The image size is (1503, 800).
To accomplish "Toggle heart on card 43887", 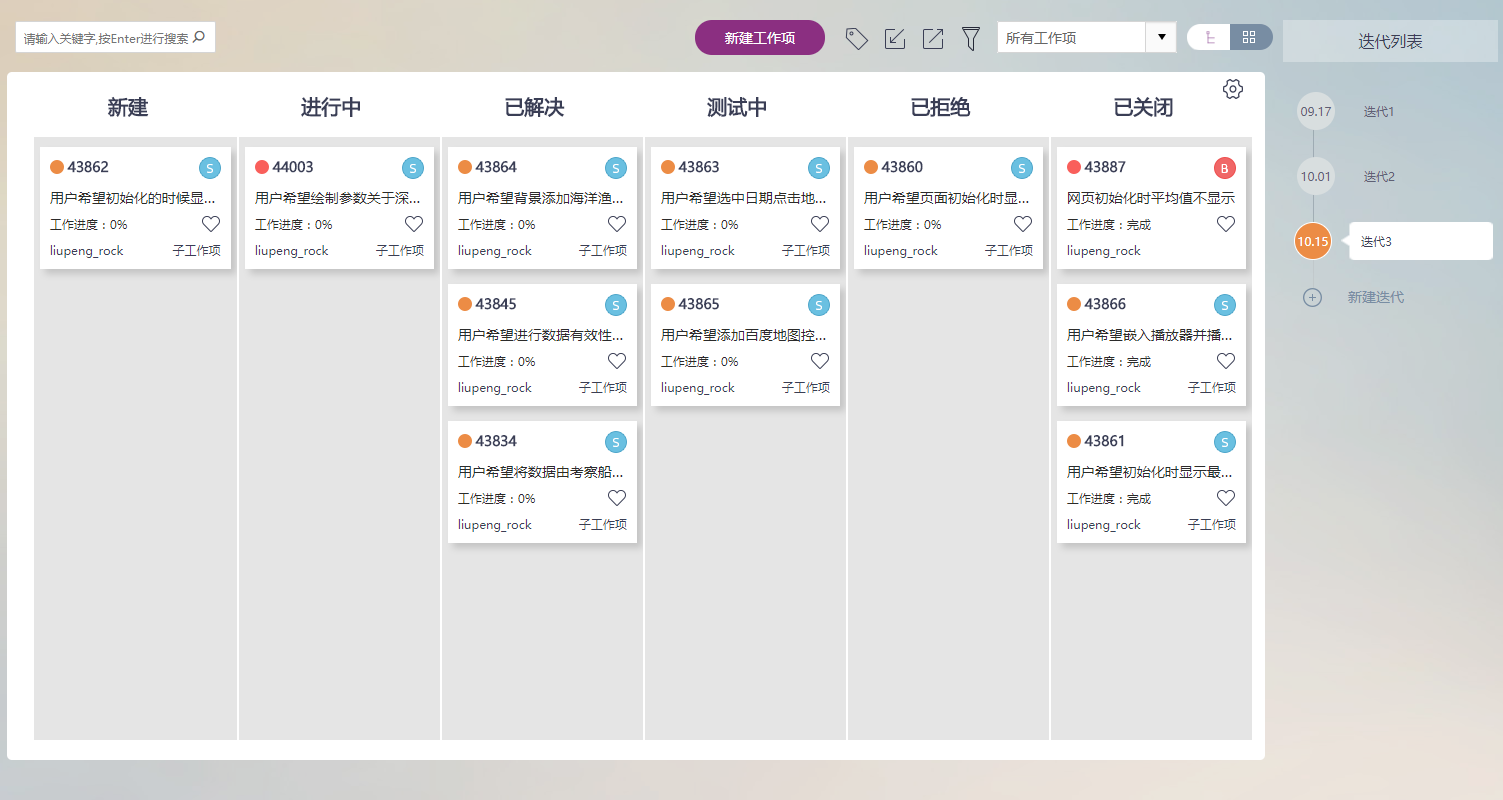I will pos(1225,224).
